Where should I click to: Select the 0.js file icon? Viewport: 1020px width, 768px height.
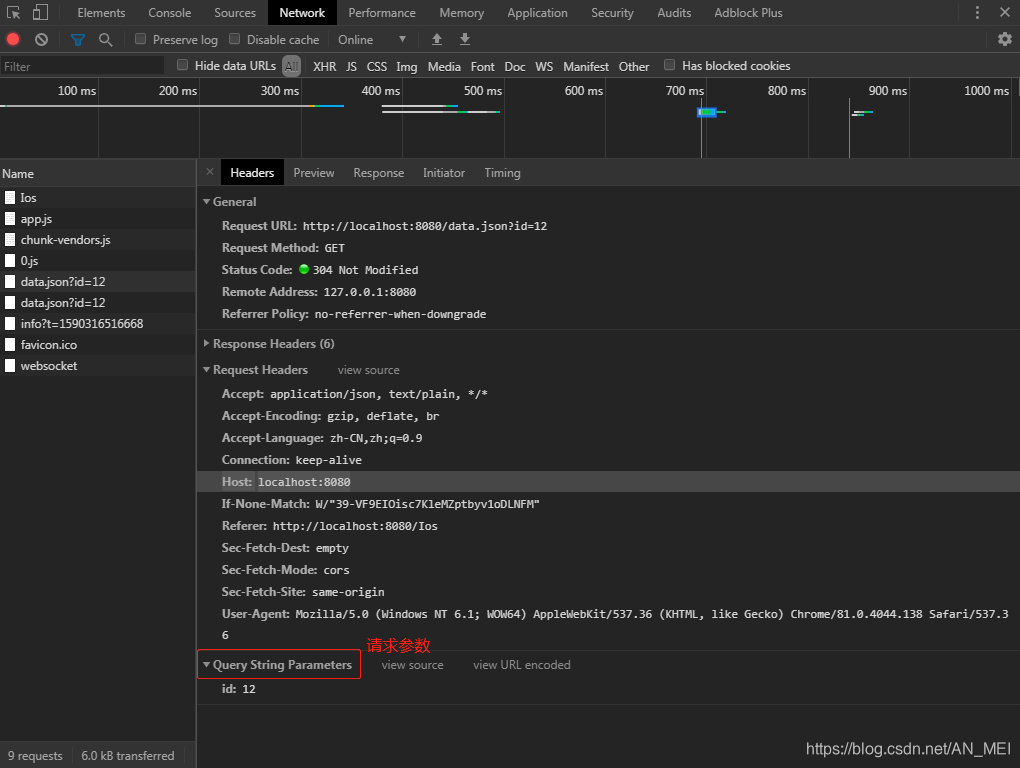click(10, 261)
